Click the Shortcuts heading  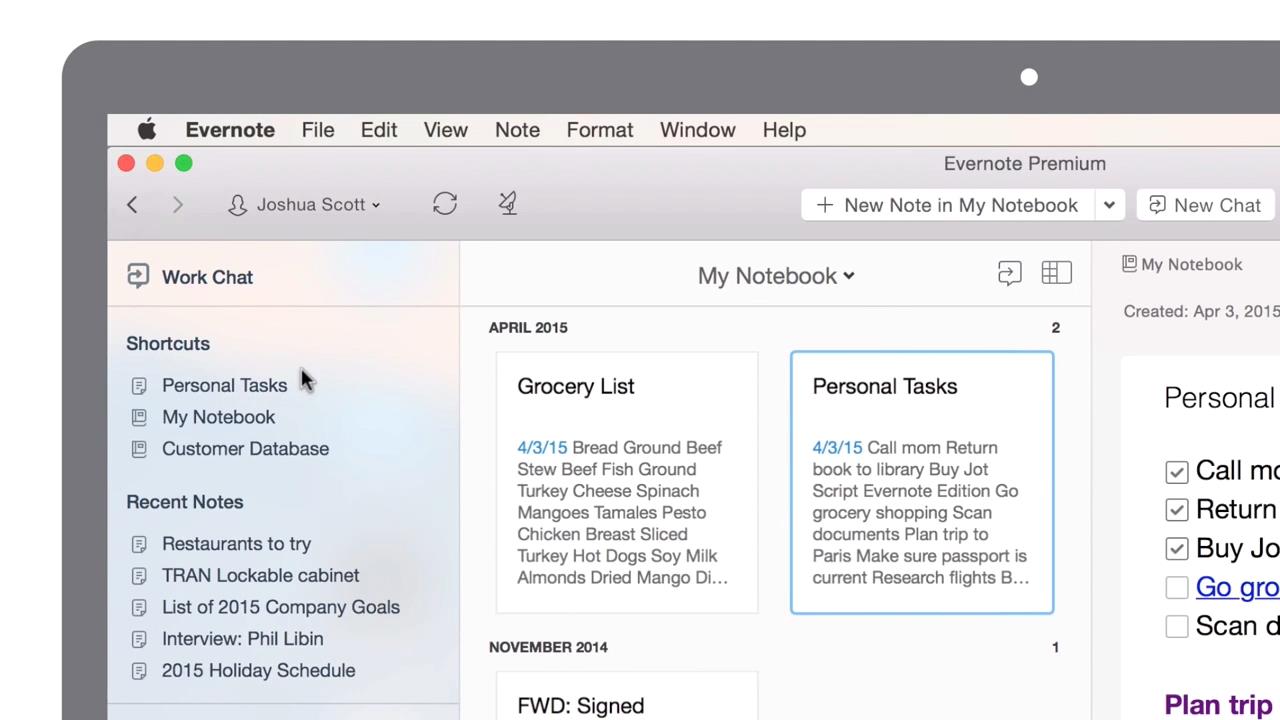pyautogui.click(x=168, y=344)
